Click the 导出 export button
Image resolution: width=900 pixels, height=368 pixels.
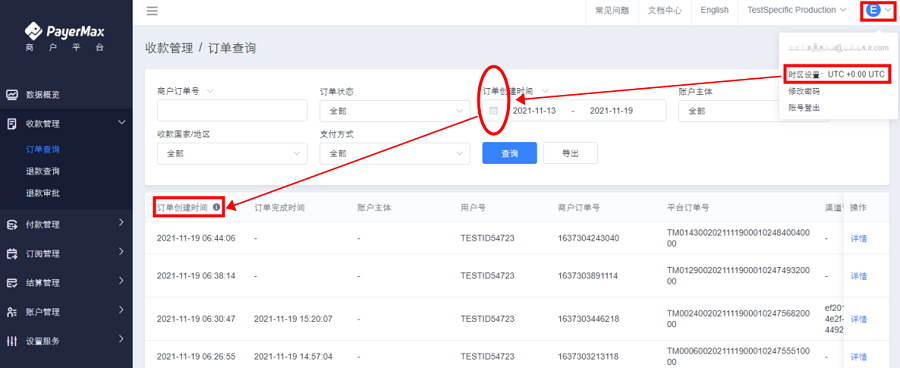(570, 153)
